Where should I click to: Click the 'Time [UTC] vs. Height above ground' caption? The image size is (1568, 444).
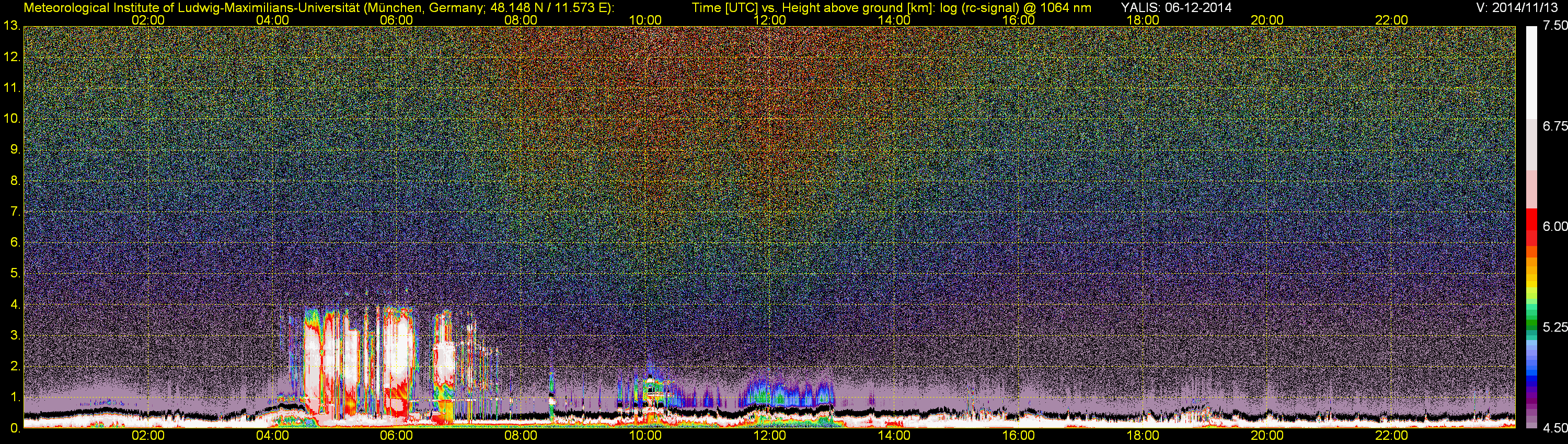tap(892, 8)
